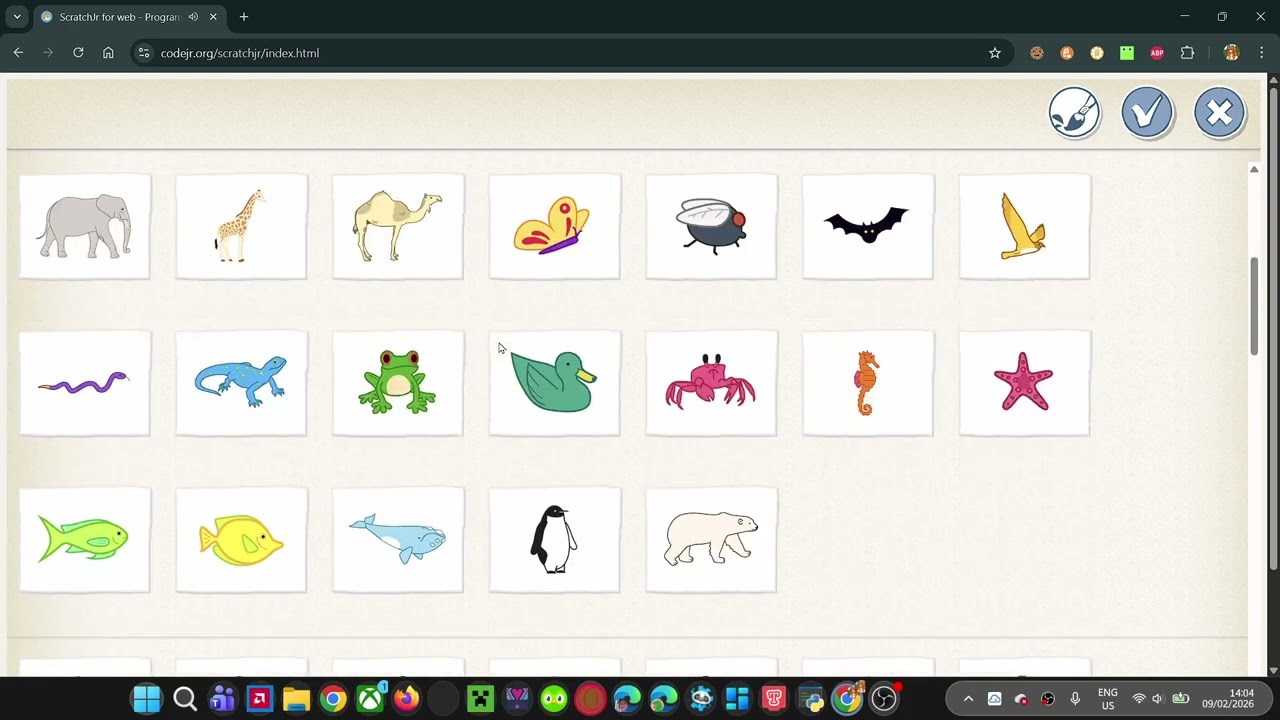Viewport: 1280px width, 720px height.
Task: Open the ENG US language switcher
Action: tap(1108, 699)
